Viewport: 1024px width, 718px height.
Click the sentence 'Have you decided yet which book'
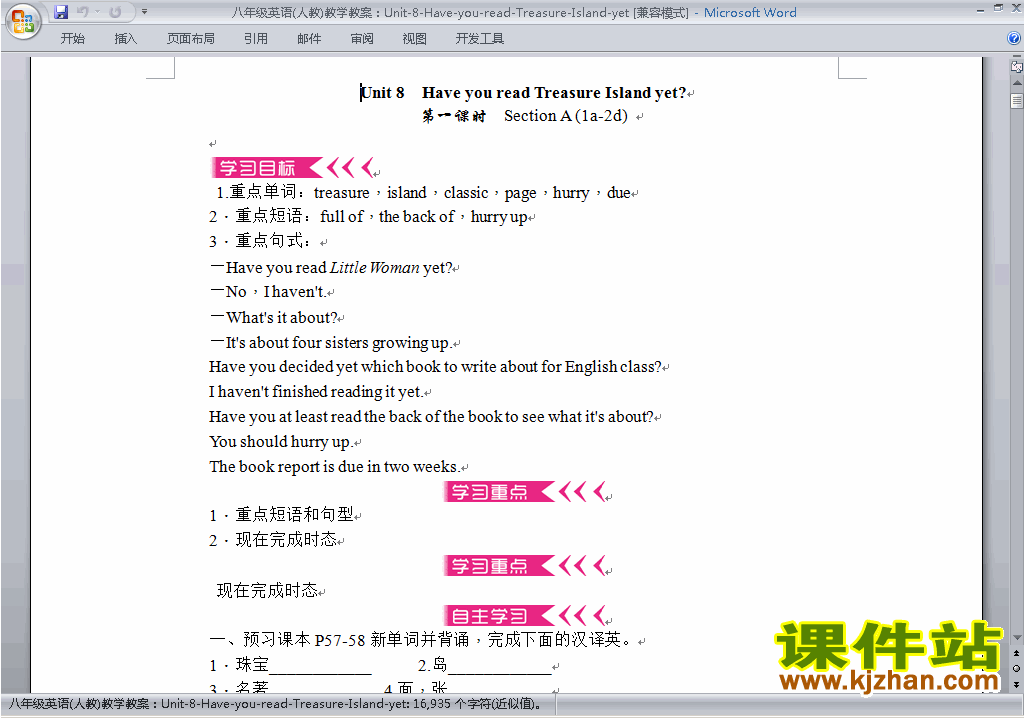point(325,367)
